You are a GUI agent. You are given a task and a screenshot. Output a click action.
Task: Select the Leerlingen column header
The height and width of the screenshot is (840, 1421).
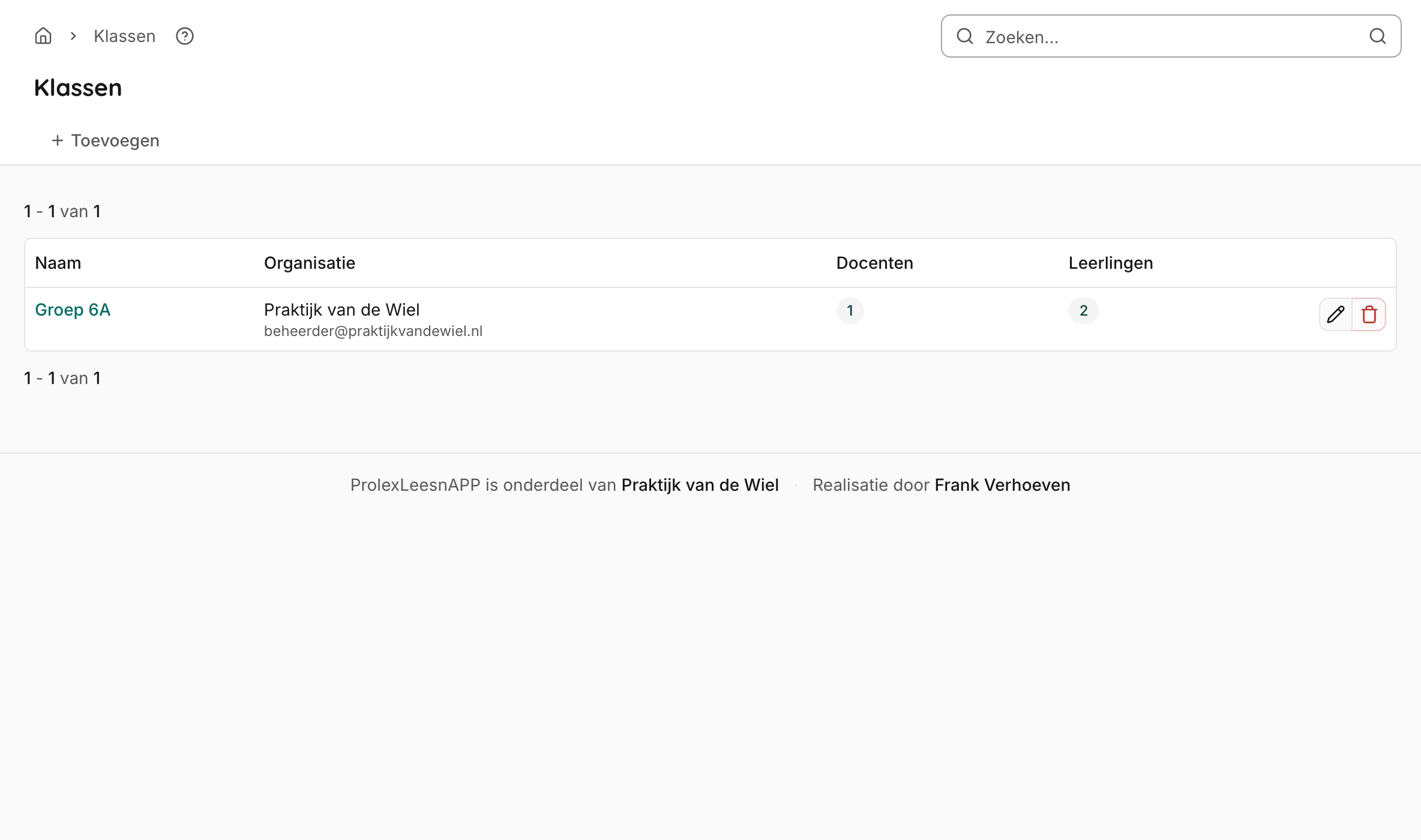pos(1111,263)
